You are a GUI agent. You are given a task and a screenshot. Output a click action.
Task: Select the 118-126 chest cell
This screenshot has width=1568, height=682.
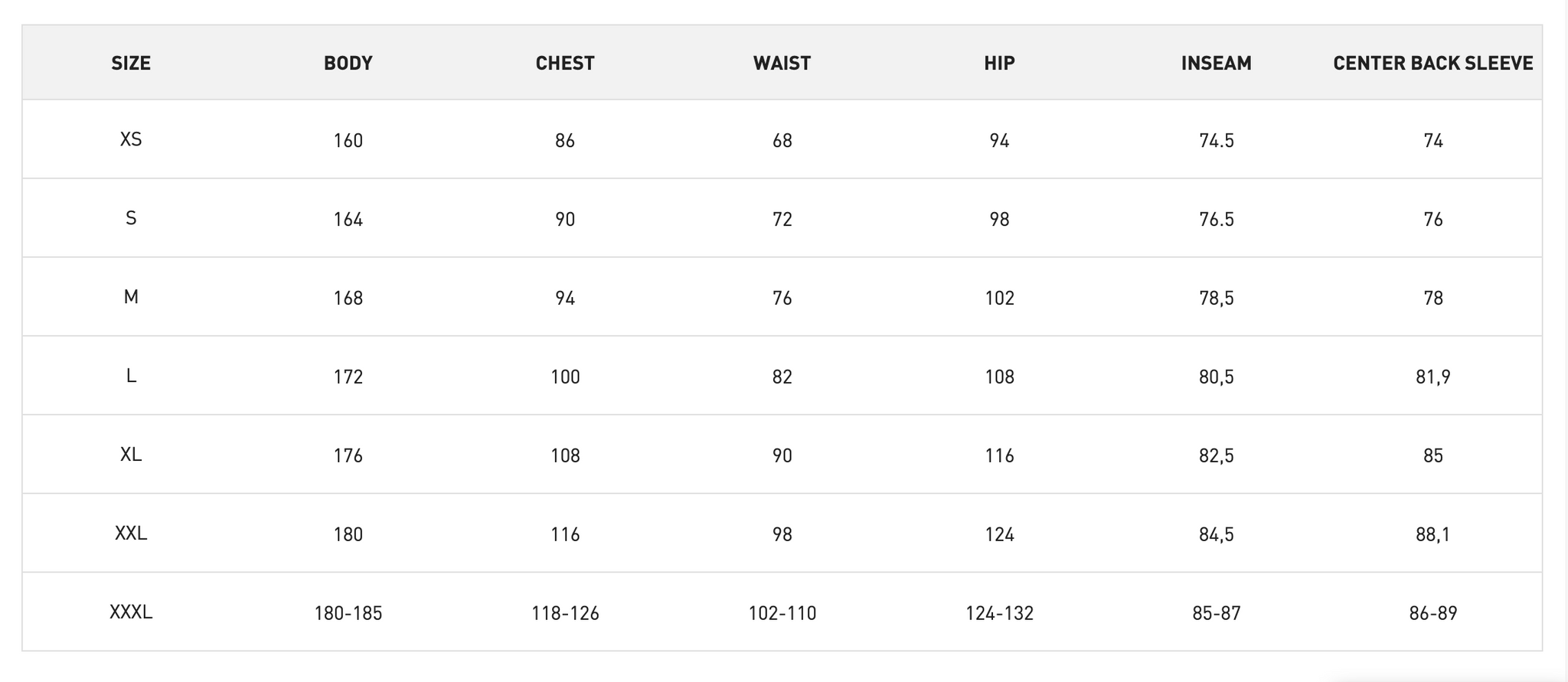pos(565,613)
